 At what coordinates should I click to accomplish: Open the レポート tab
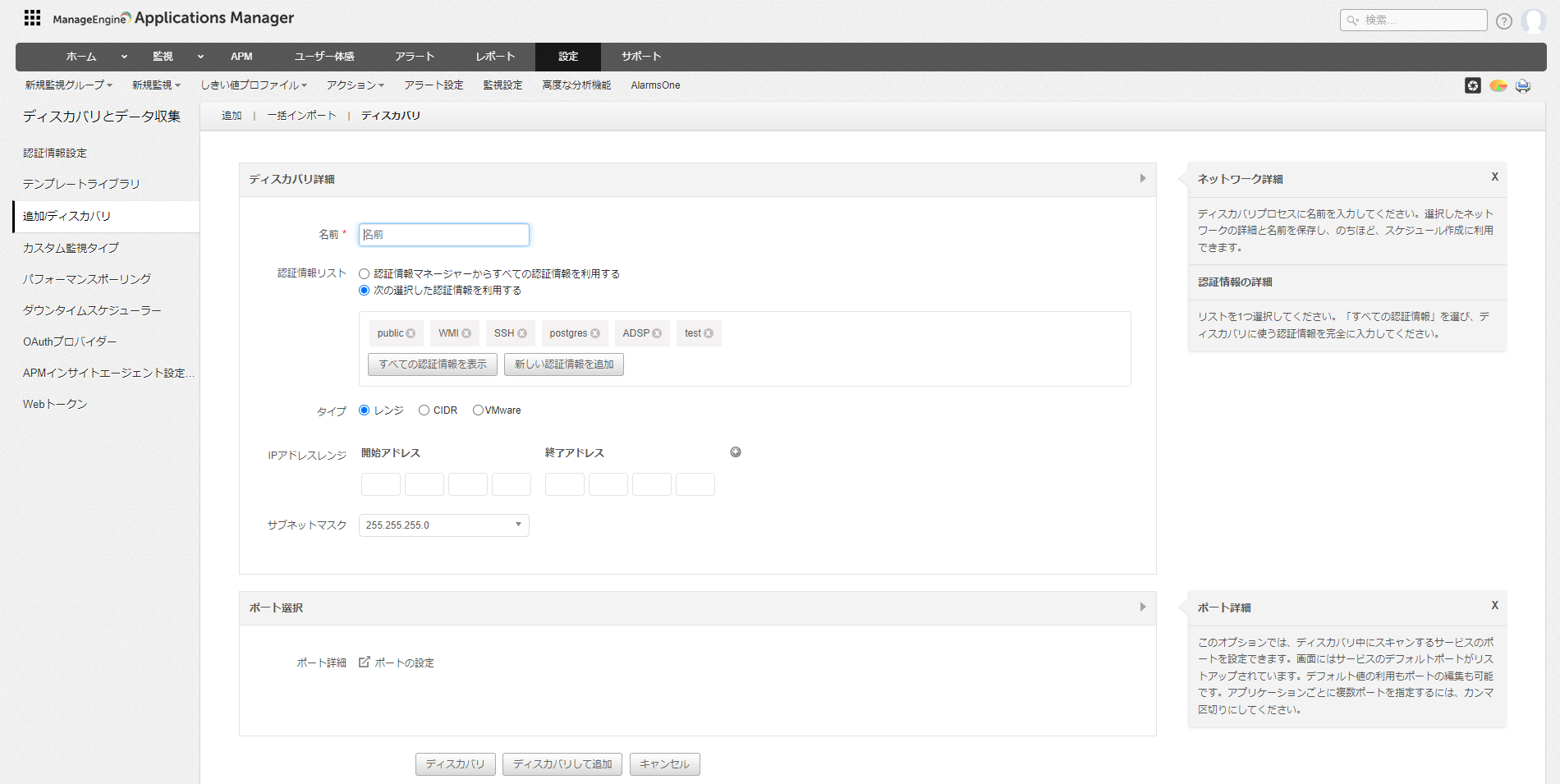[x=495, y=57]
